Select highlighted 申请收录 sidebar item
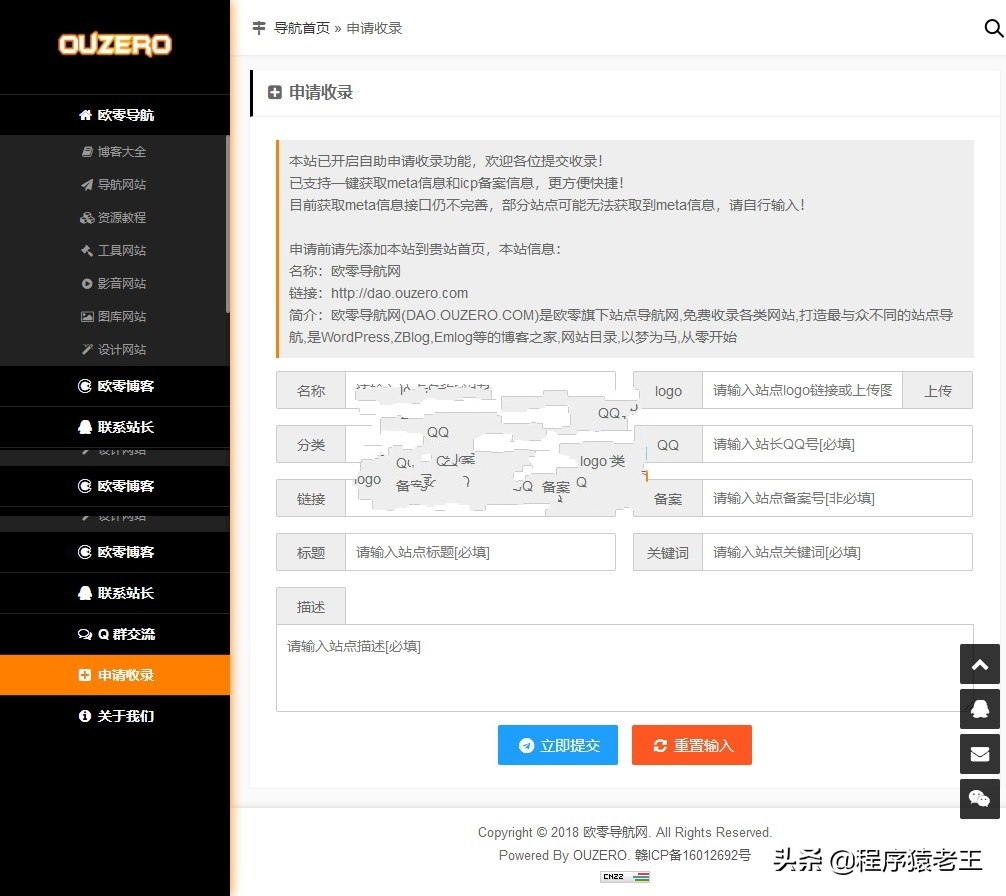The height and width of the screenshot is (896, 1006). click(x=115, y=675)
